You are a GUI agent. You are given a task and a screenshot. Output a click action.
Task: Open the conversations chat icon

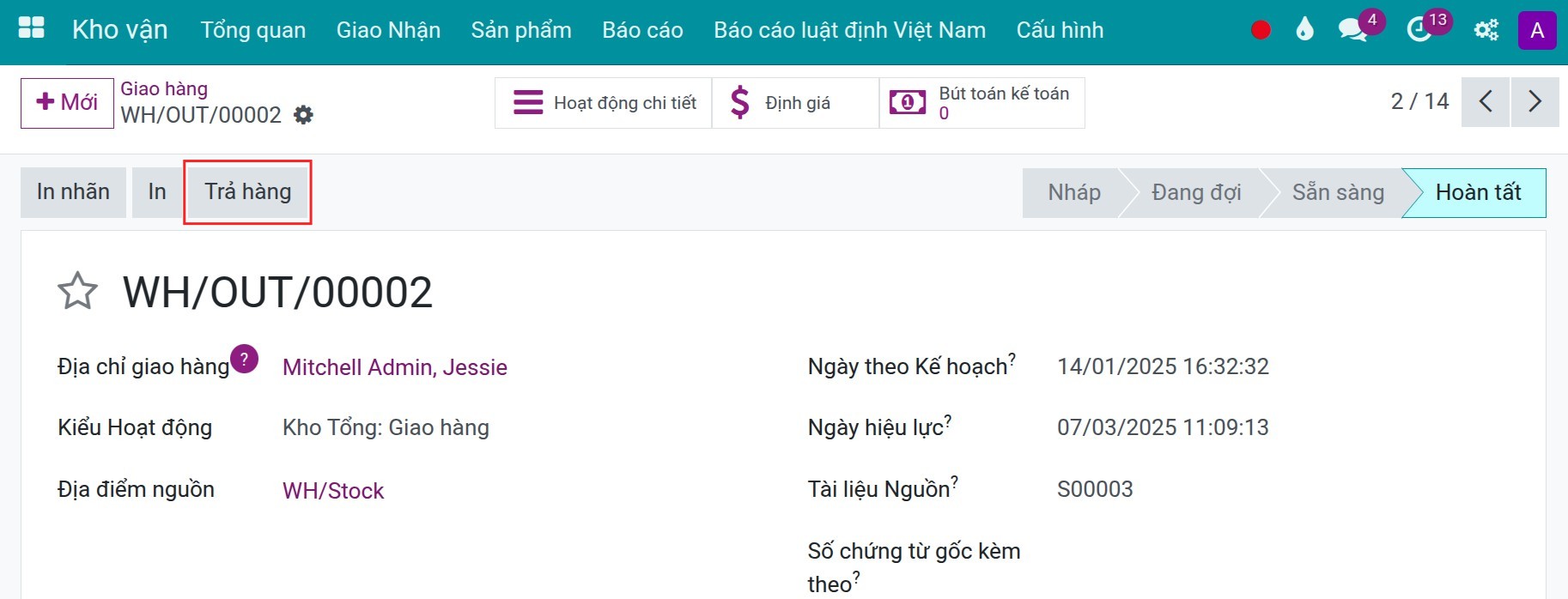1353,30
